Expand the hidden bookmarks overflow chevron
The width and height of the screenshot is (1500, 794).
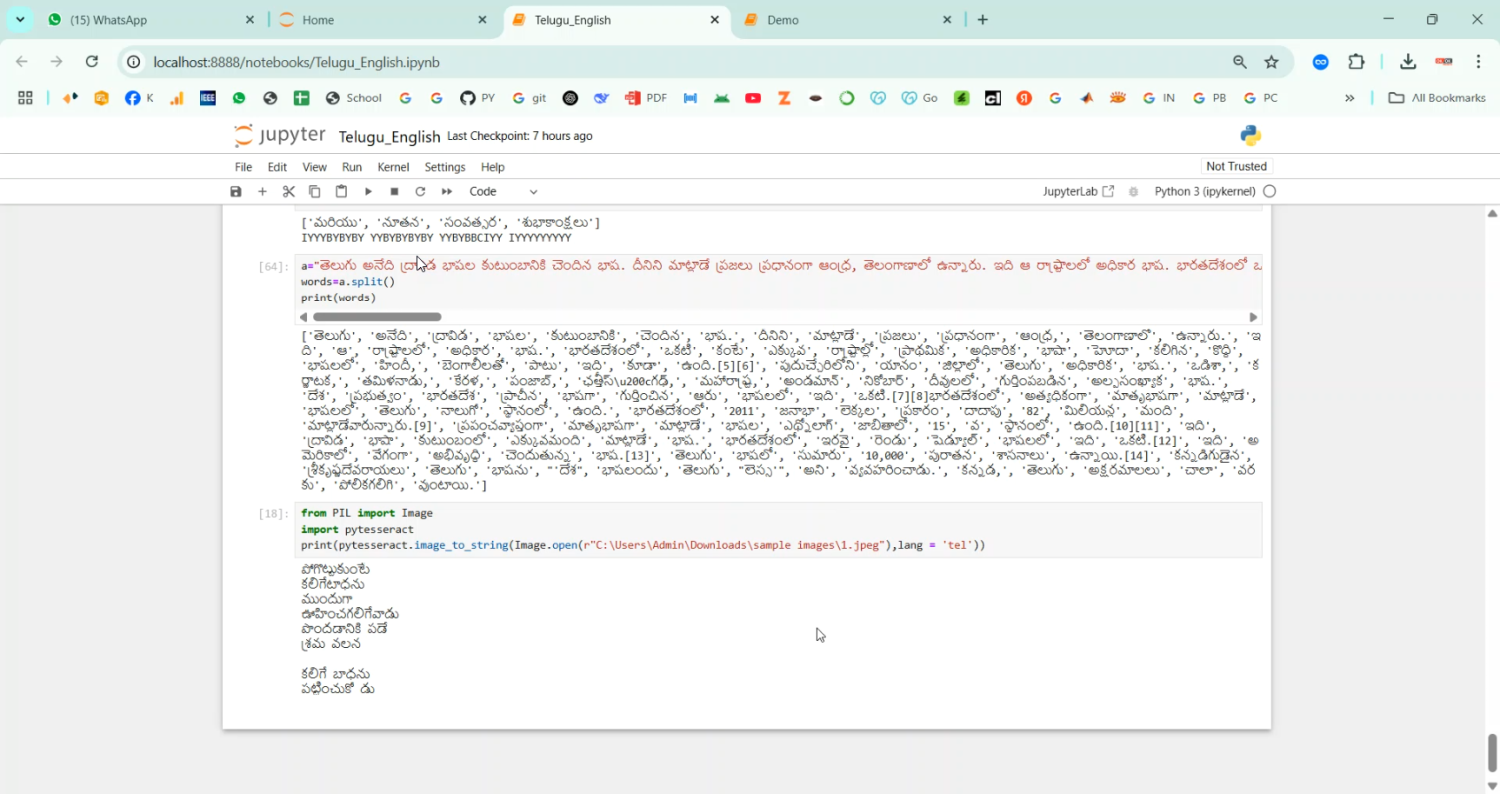[x=1349, y=98]
